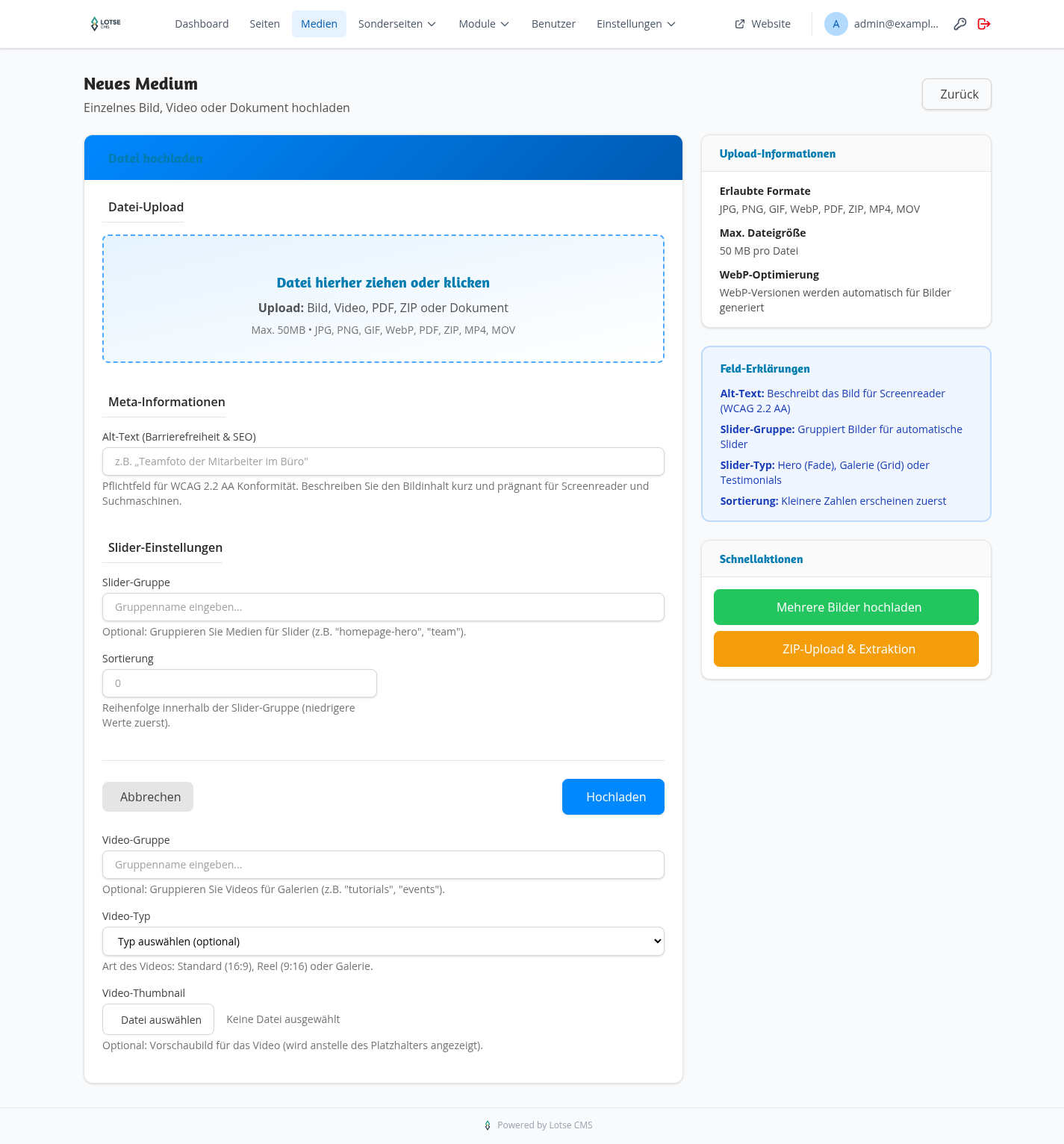Click the admin@example account label
The width and height of the screenshot is (1064, 1144).
coord(896,24)
